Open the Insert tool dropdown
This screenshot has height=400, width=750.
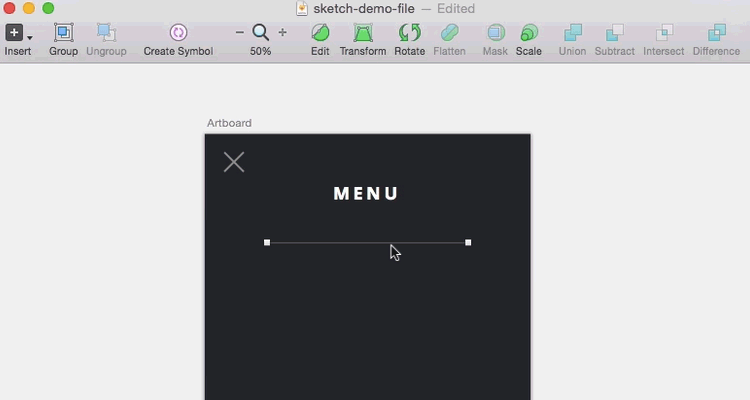pyautogui.click(x=18, y=34)
